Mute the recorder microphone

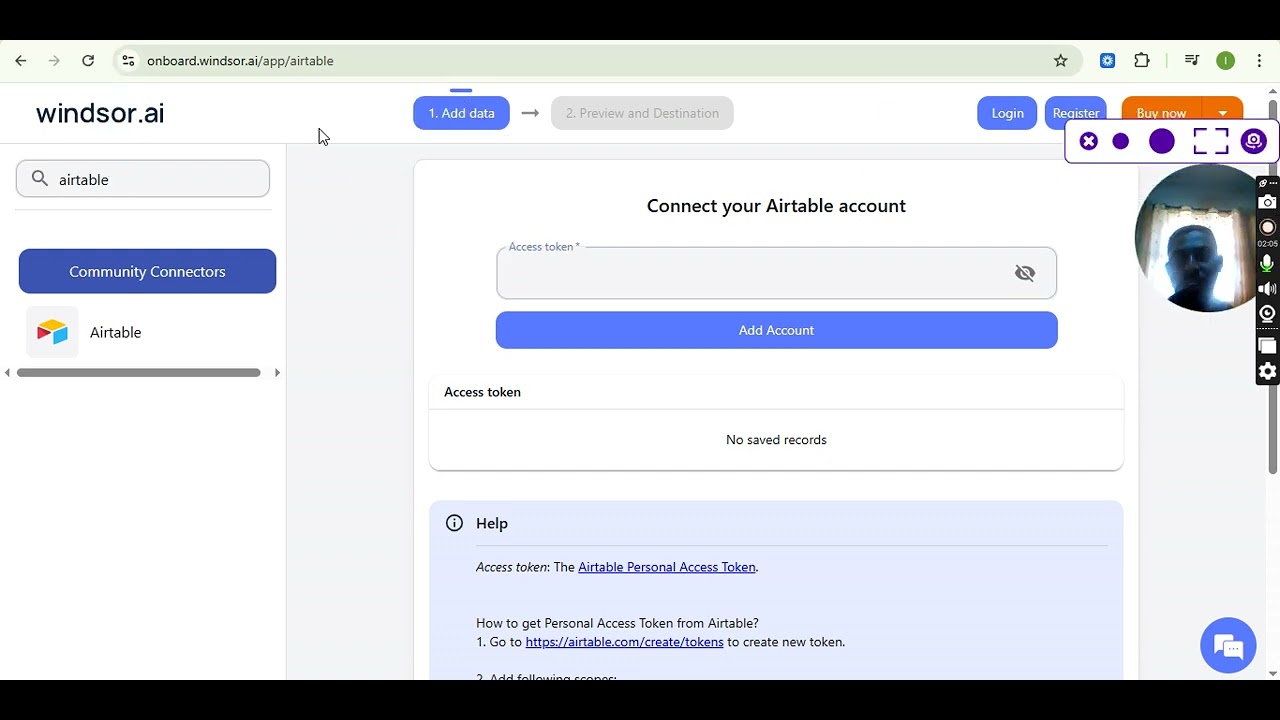tap(1267, 264)
